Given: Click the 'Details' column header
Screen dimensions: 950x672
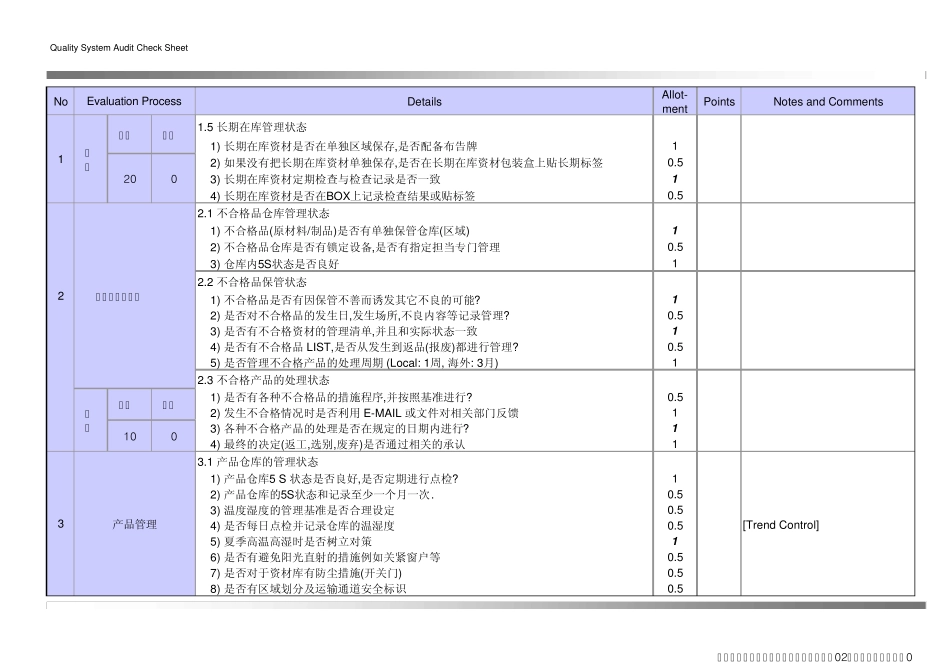Looking at the screenshot, I should point(424,102).
